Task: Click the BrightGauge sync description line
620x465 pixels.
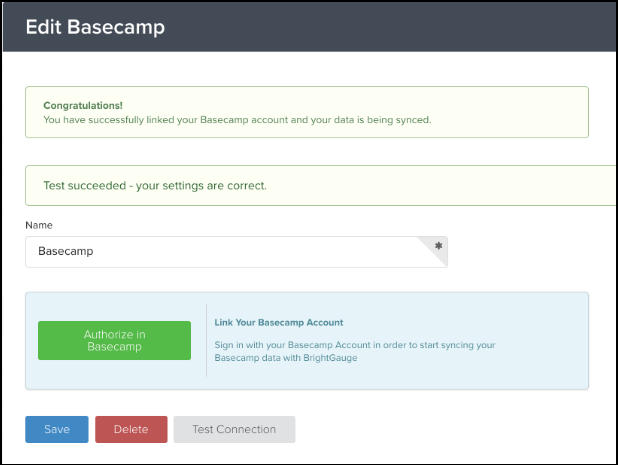Action: click(x=286, y=358)
